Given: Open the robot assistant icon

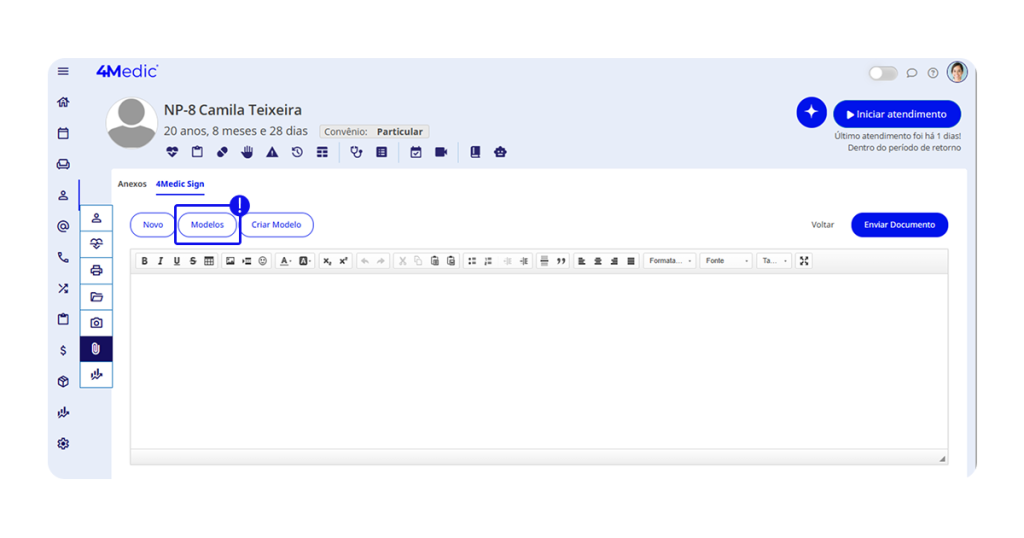Looking at the screenshot, I should pyautogui.click(x=500, y=152).
